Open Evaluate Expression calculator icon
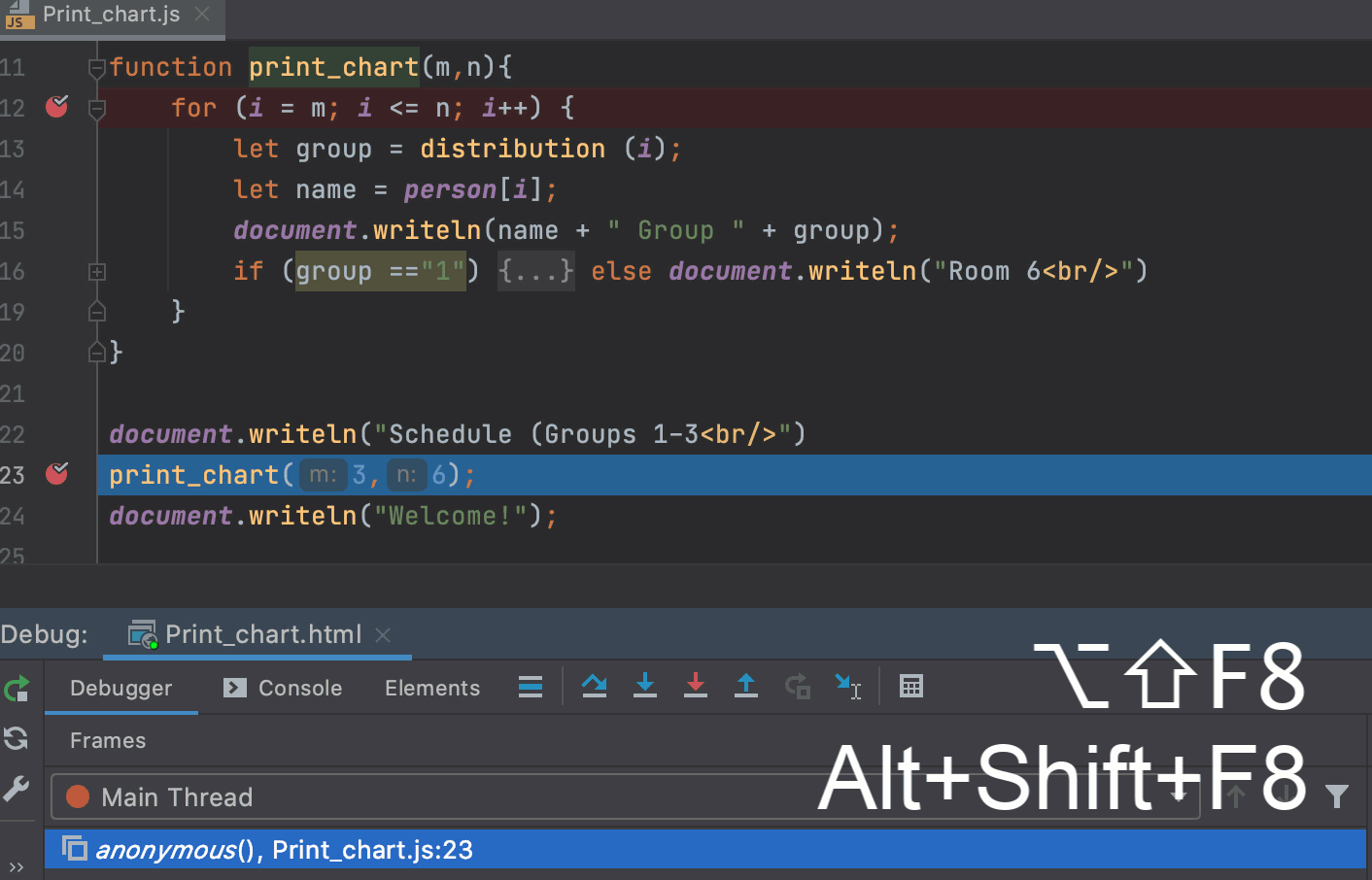 point(911,687)
